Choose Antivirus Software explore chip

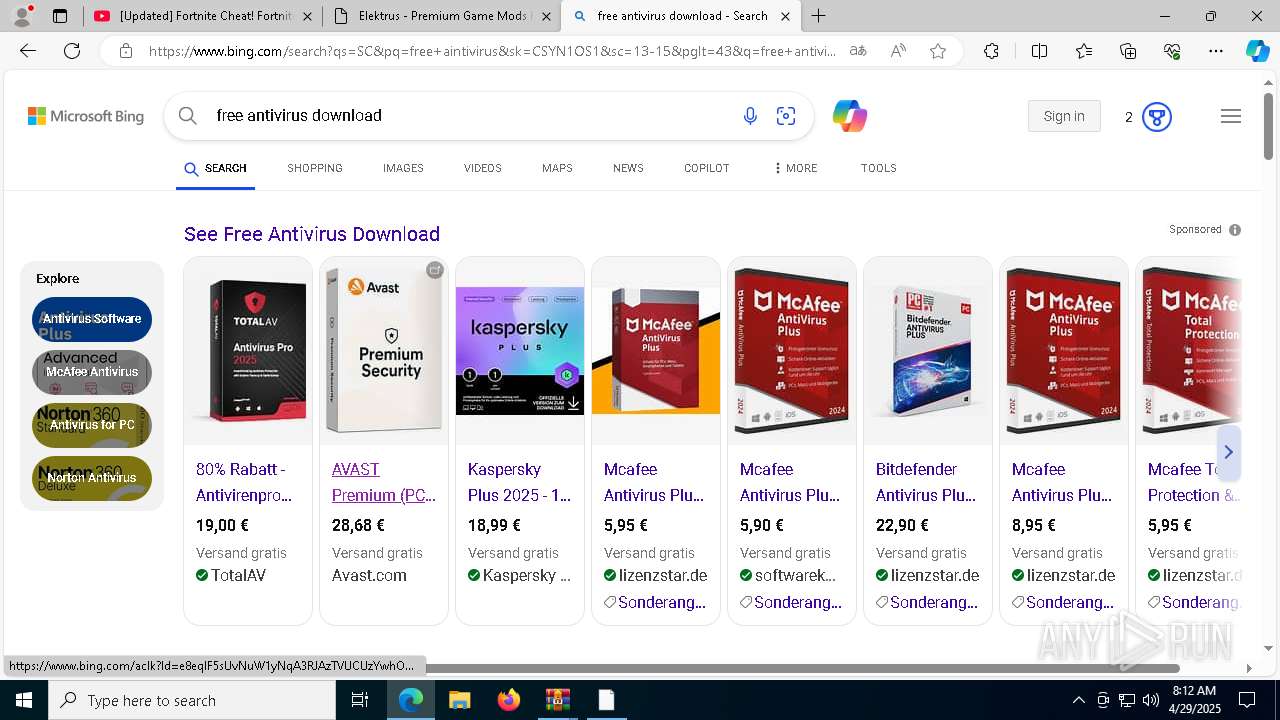[x=92, y=319]
